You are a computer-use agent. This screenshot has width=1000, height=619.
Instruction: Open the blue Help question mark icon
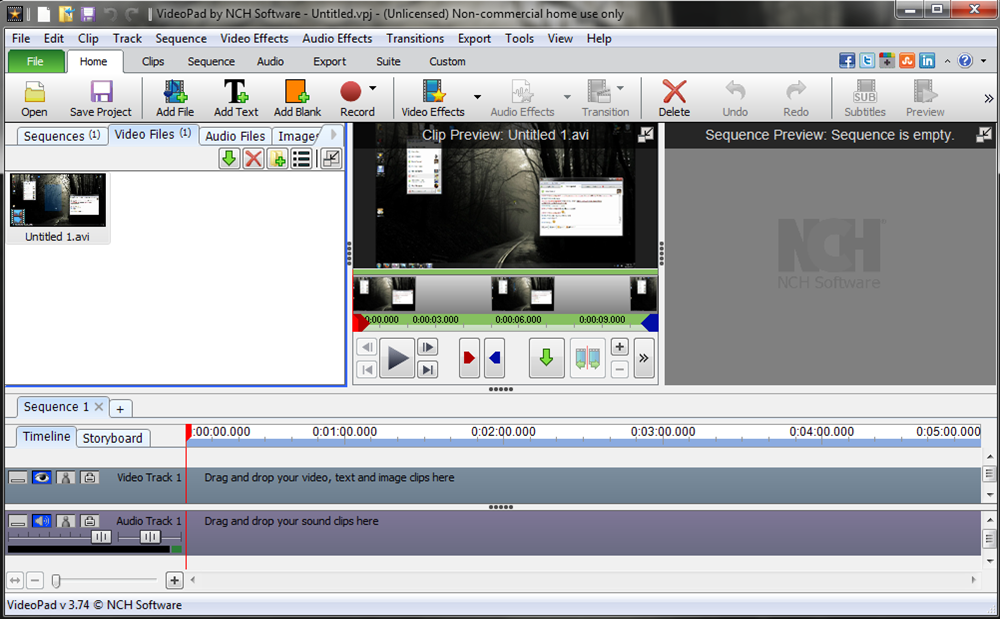965,61
